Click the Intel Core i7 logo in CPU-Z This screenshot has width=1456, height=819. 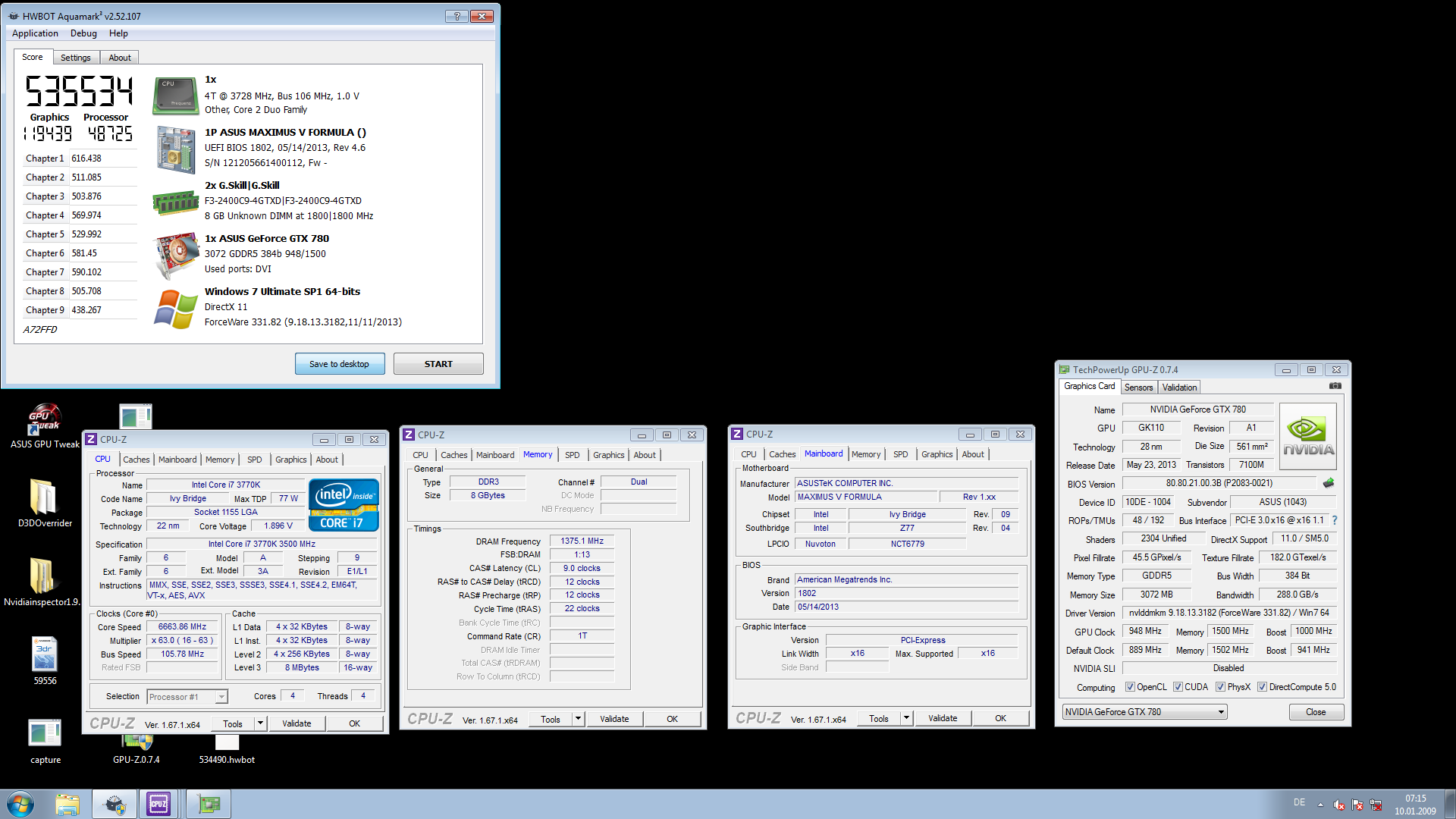point(344,505)
